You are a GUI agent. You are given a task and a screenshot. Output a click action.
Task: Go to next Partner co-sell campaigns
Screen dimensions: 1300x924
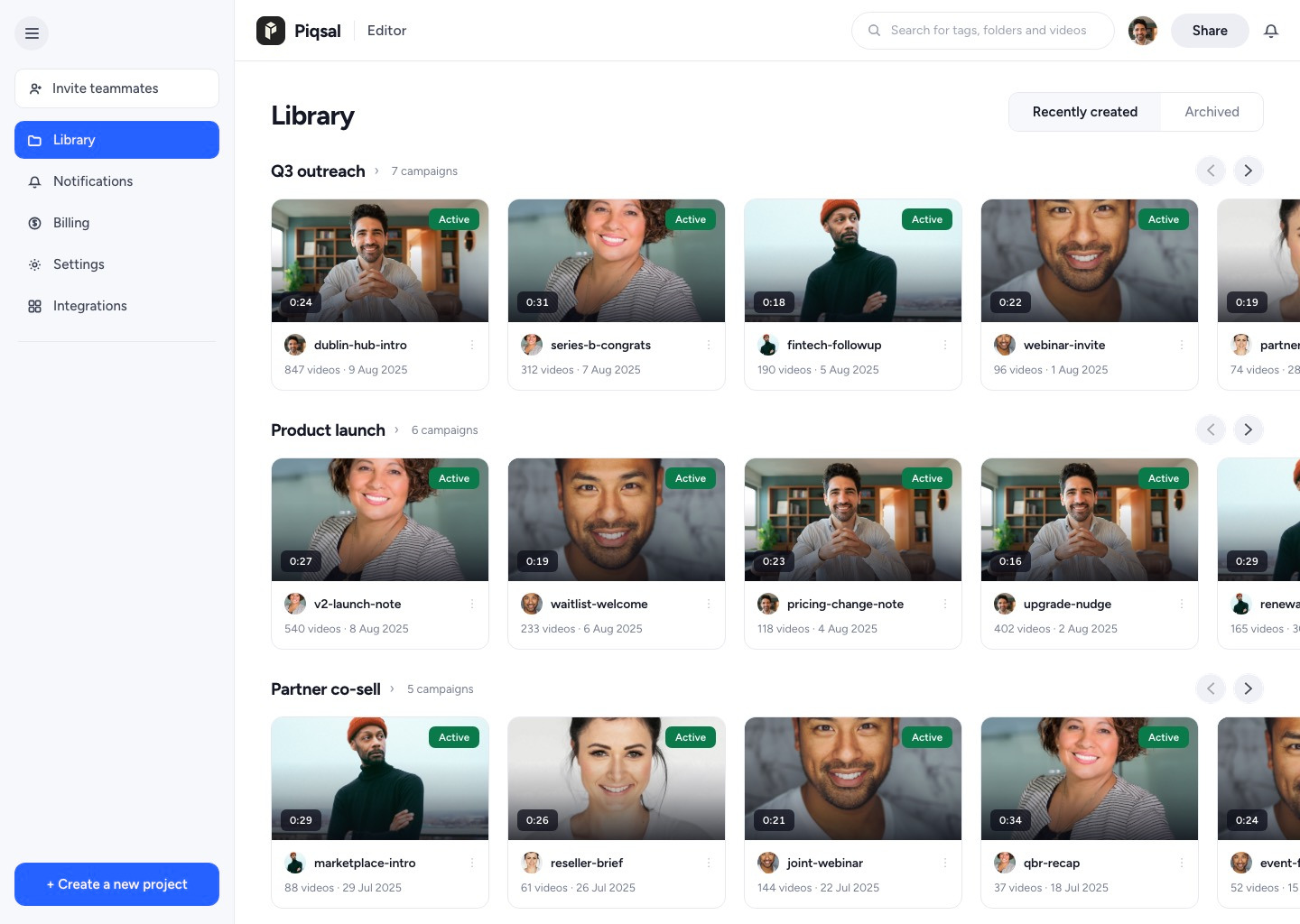(1249, 688)
